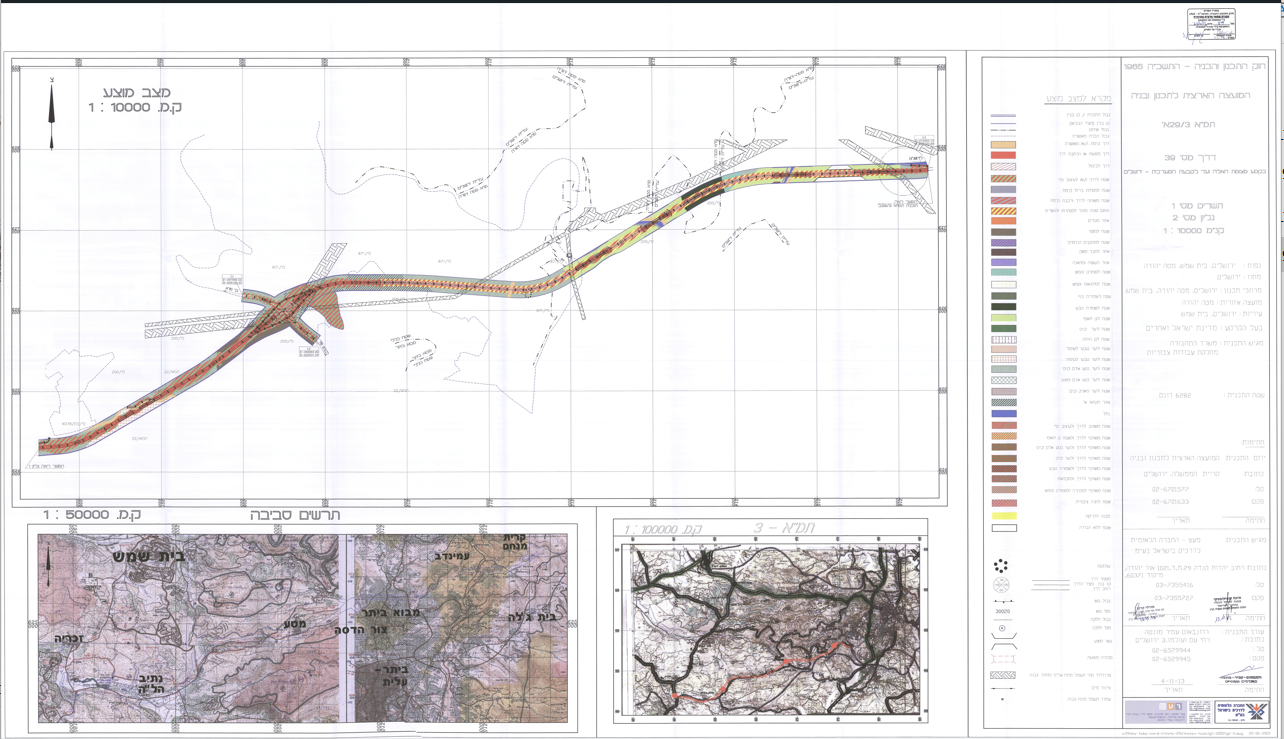Select the solid blue legend swatch
Image resolution: width=1284 pixels, height=739 pixels.
point(1004,413)
